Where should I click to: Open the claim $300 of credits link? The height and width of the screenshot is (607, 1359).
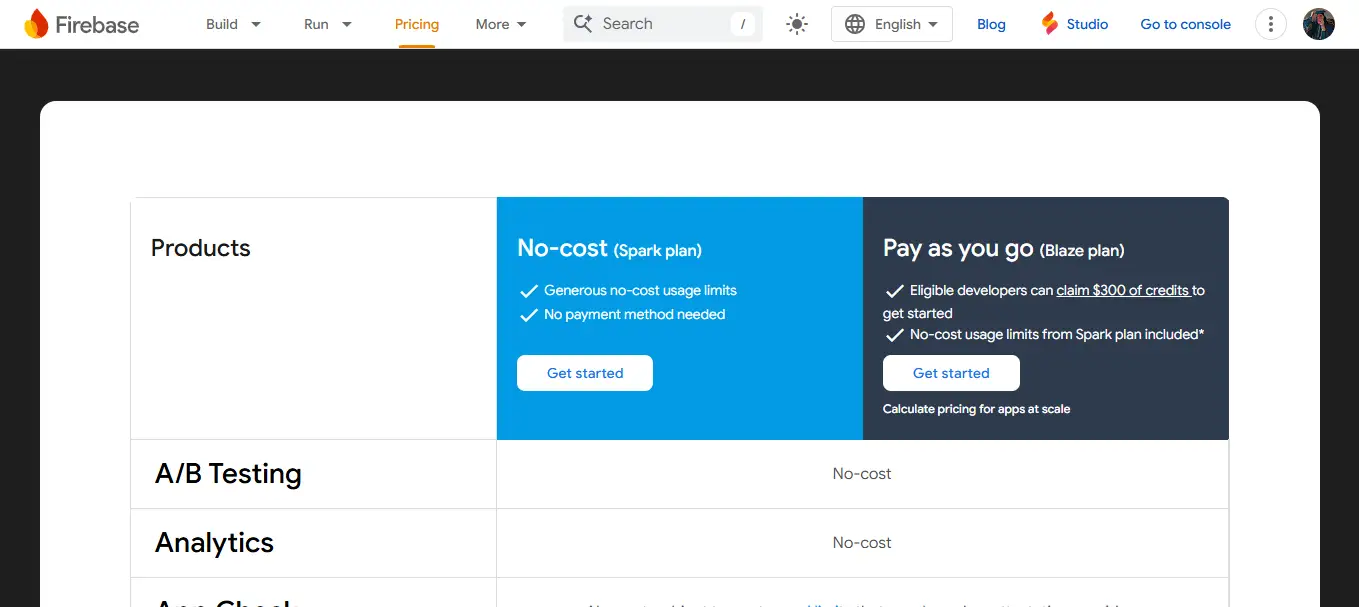(x=1122, y=290)
